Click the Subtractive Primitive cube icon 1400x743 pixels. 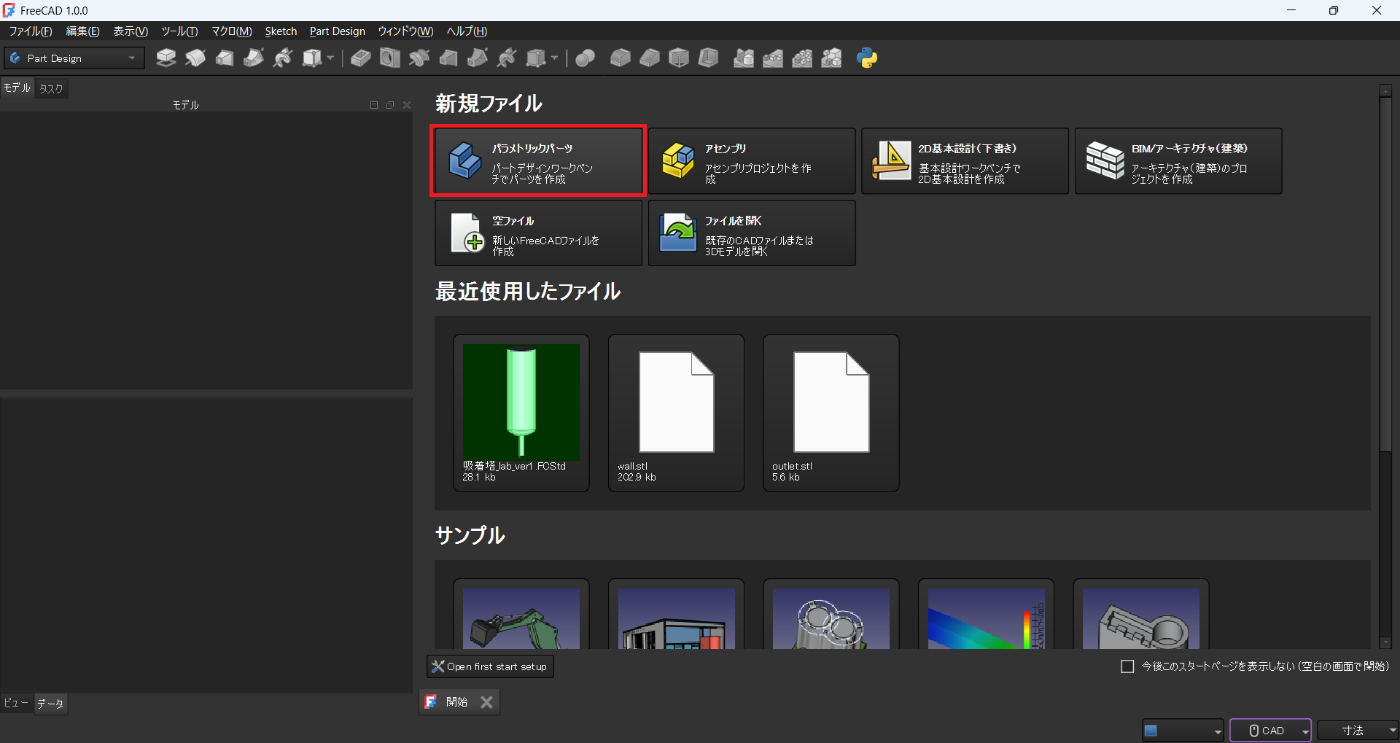(536, 58)
